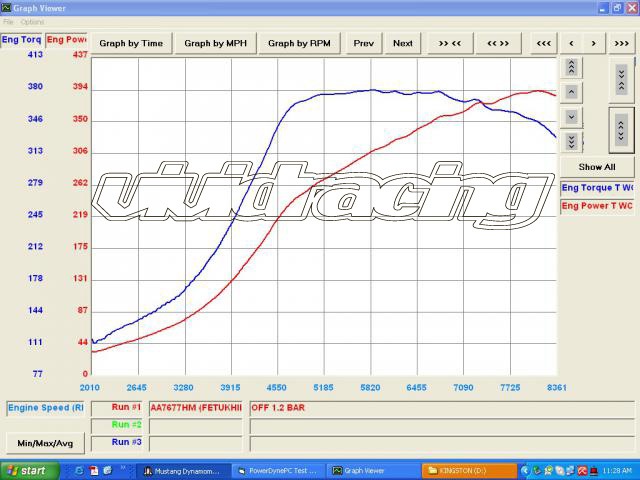This screenshot has height=480, width=640.
Task: Click the Show All button
Action: click(597, 167)
